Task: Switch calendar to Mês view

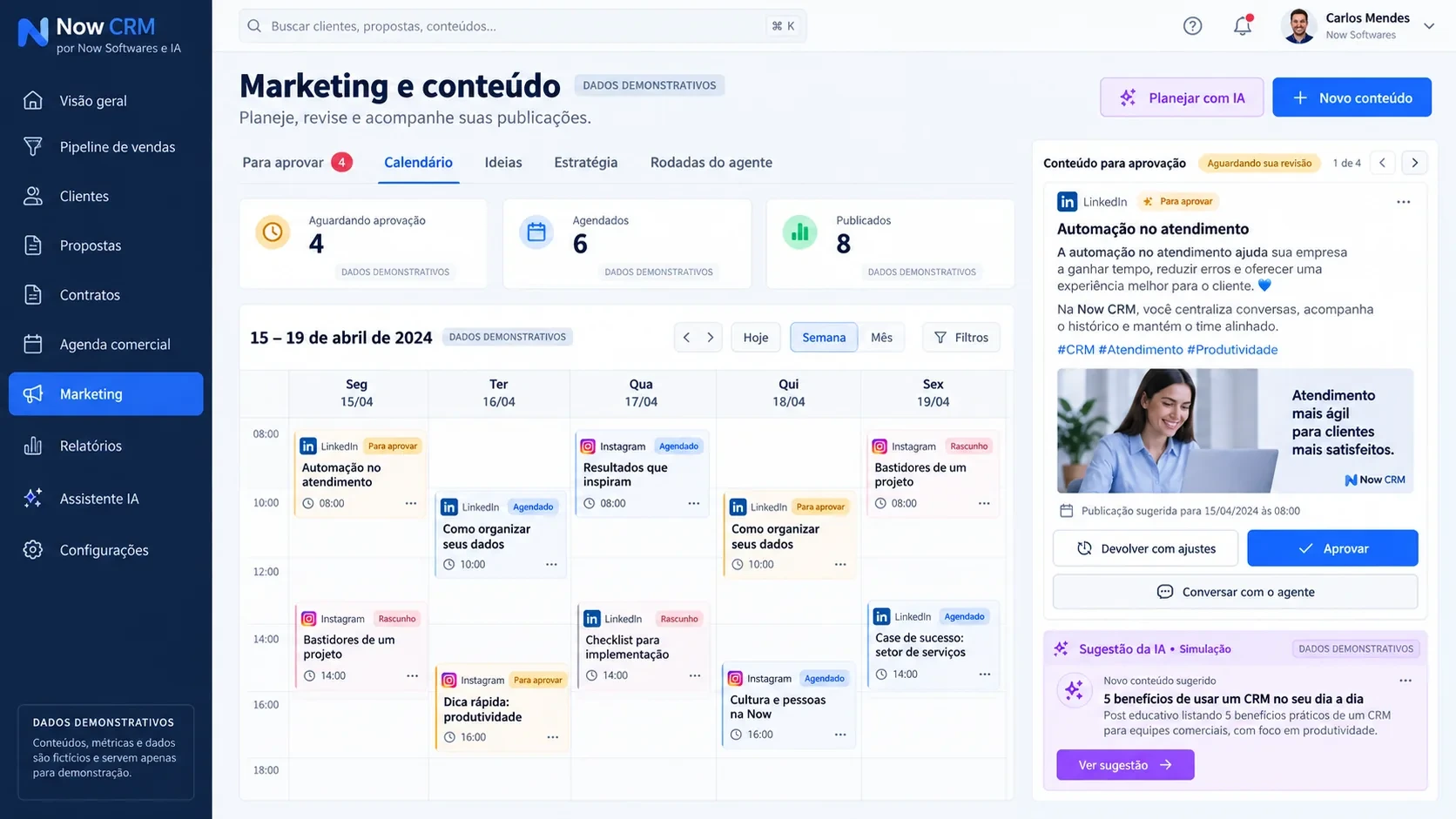Action: coord(881,338)
